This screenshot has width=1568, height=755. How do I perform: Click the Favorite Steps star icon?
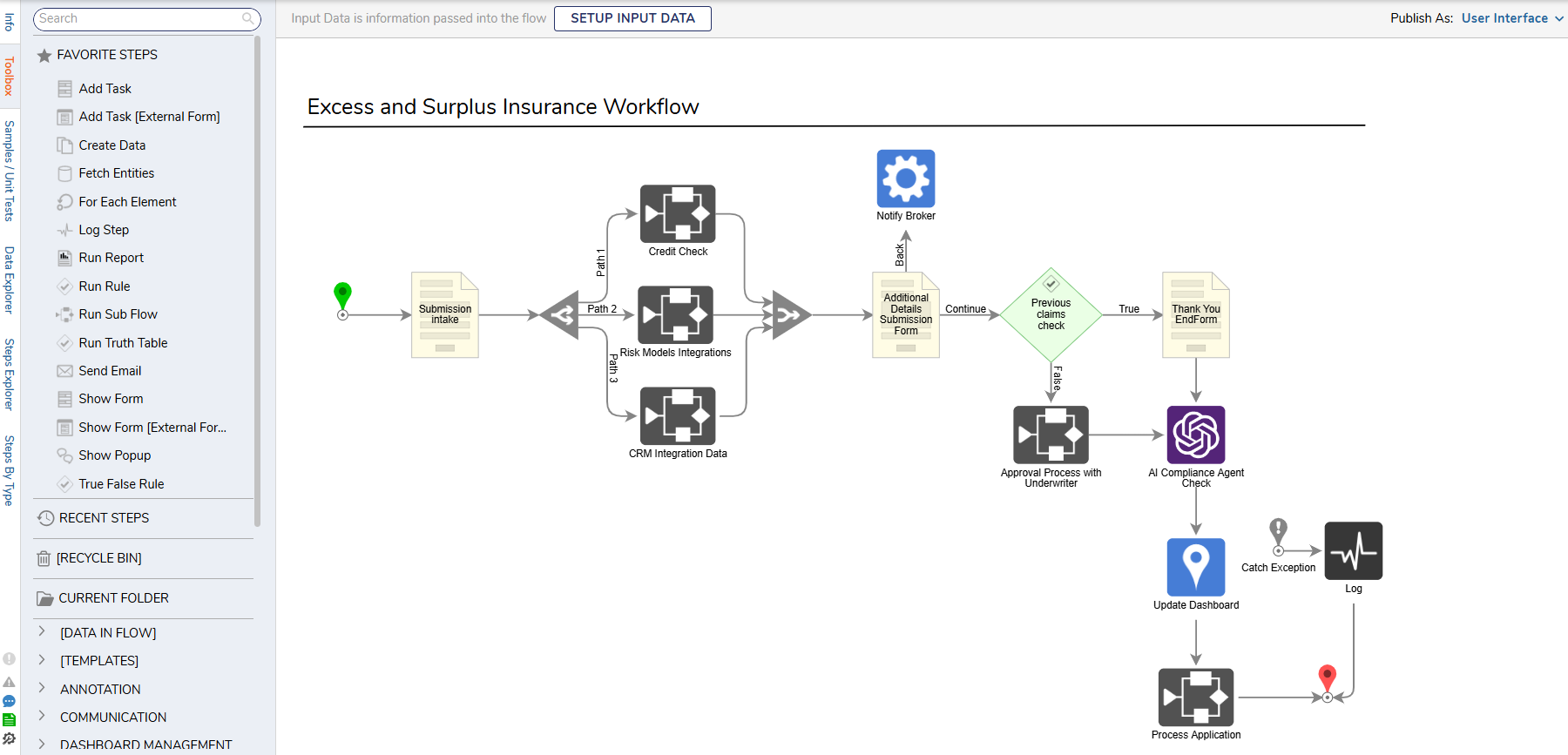(x=44, y=56)
